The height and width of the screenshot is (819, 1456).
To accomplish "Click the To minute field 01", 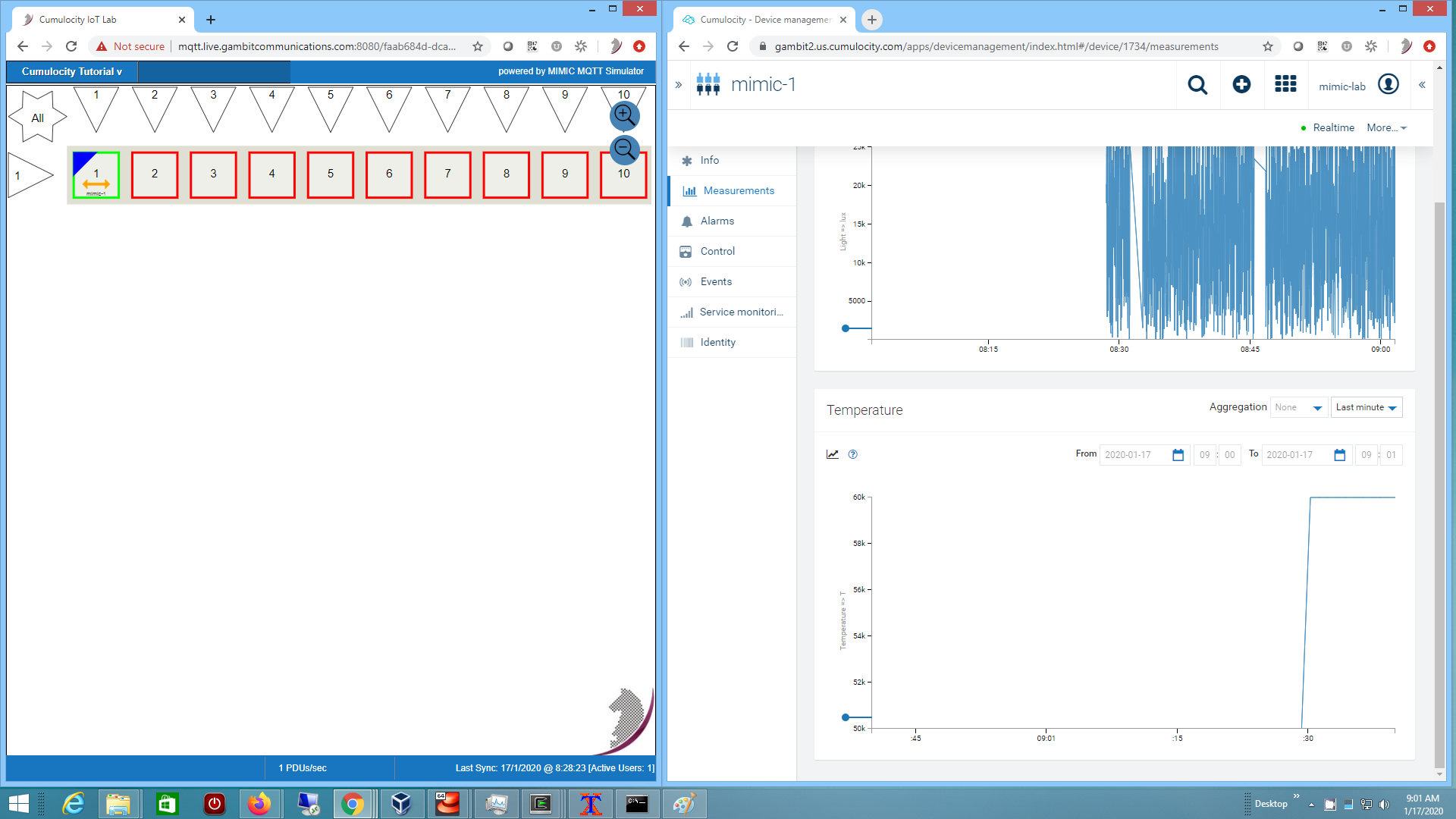I will coord(1391,455).
